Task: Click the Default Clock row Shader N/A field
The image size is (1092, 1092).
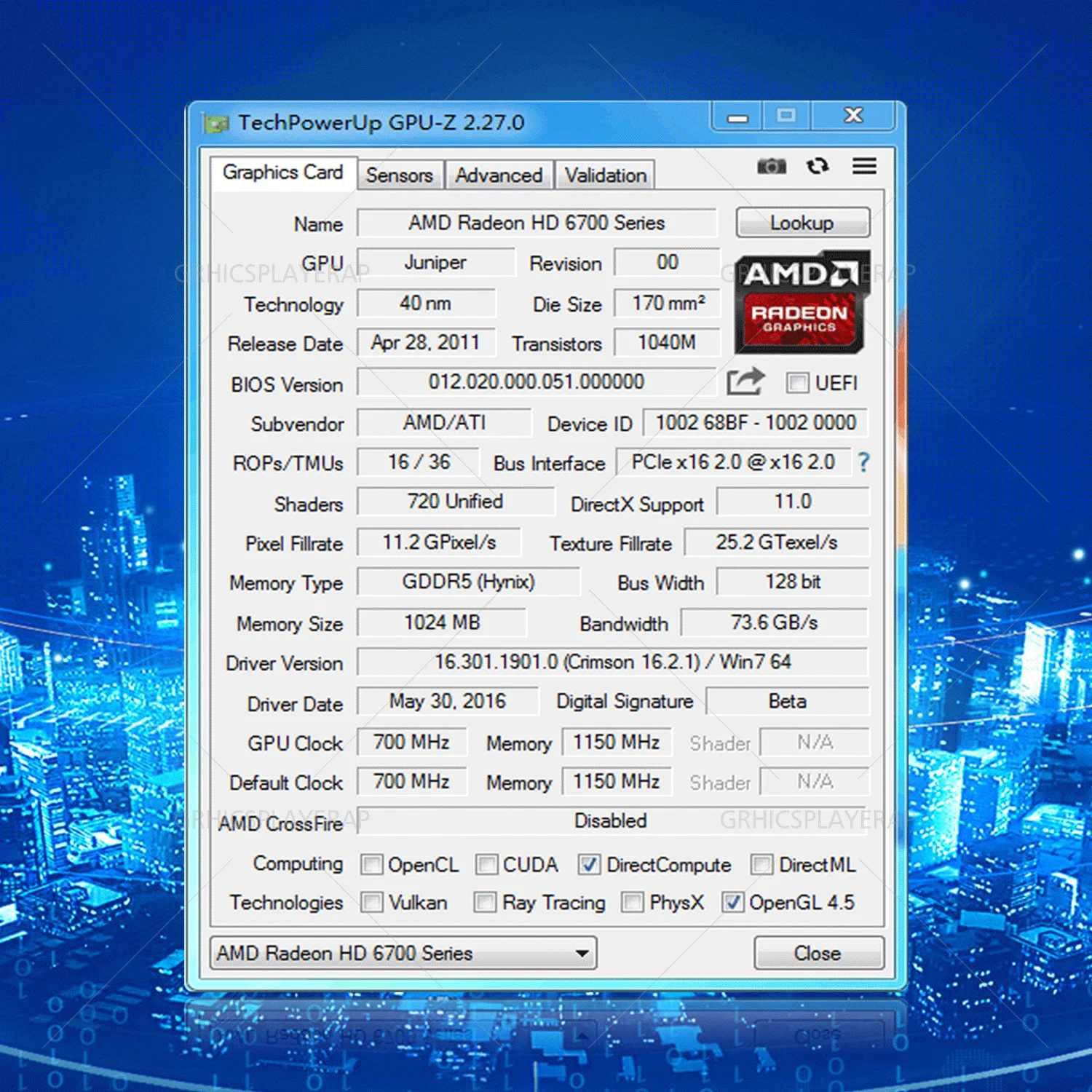Action: coord(815,780)
